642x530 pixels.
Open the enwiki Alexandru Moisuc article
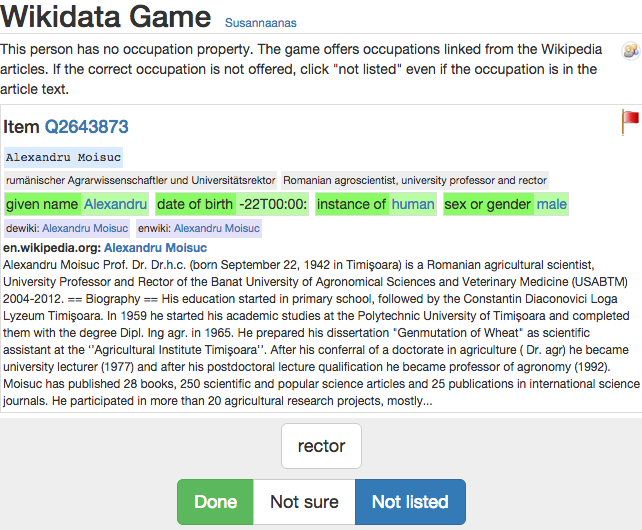coord(216,228)
